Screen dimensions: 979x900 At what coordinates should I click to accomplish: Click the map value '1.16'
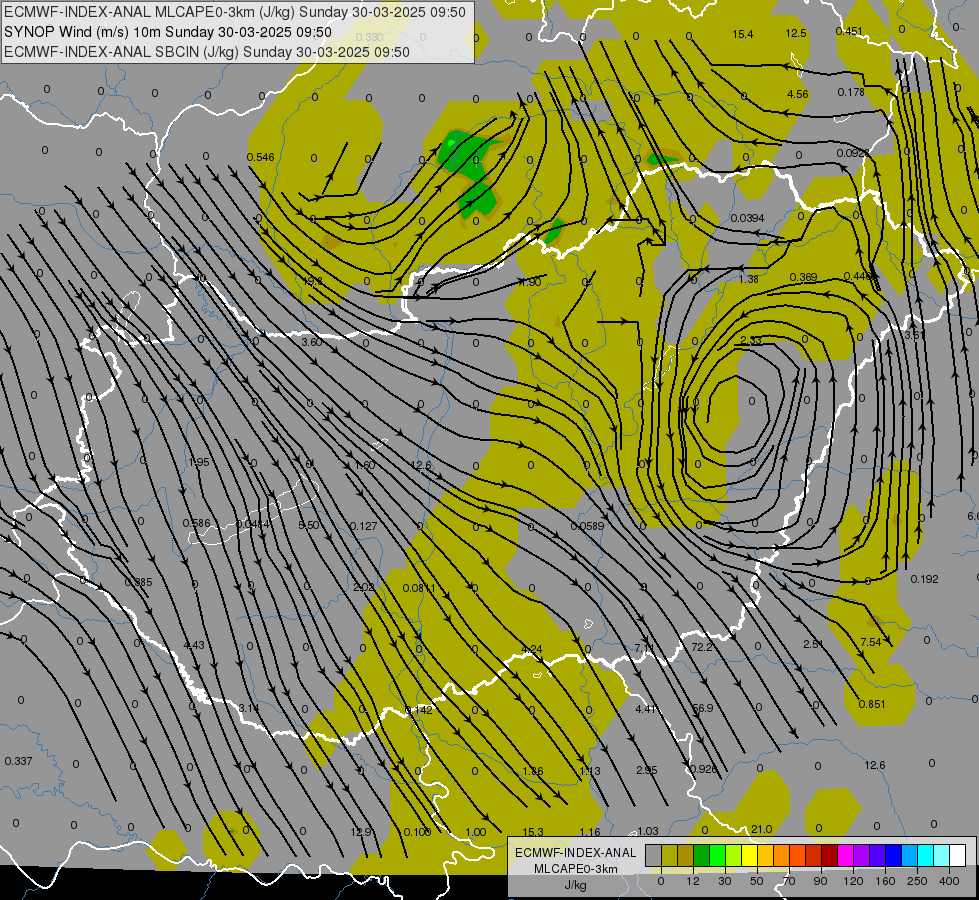(589, 832)
